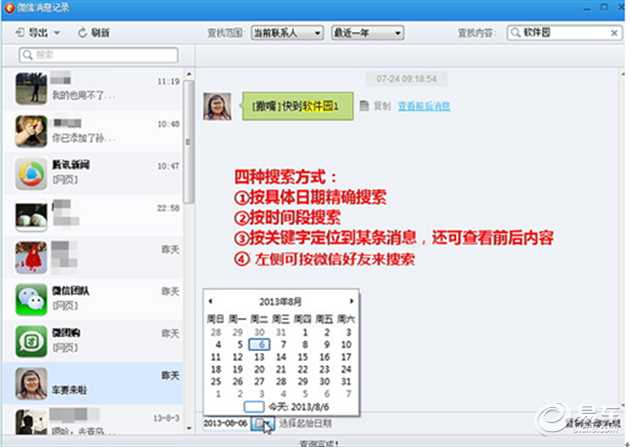Select the 车要来啦 contact avatar

click(x=32, y=383)
